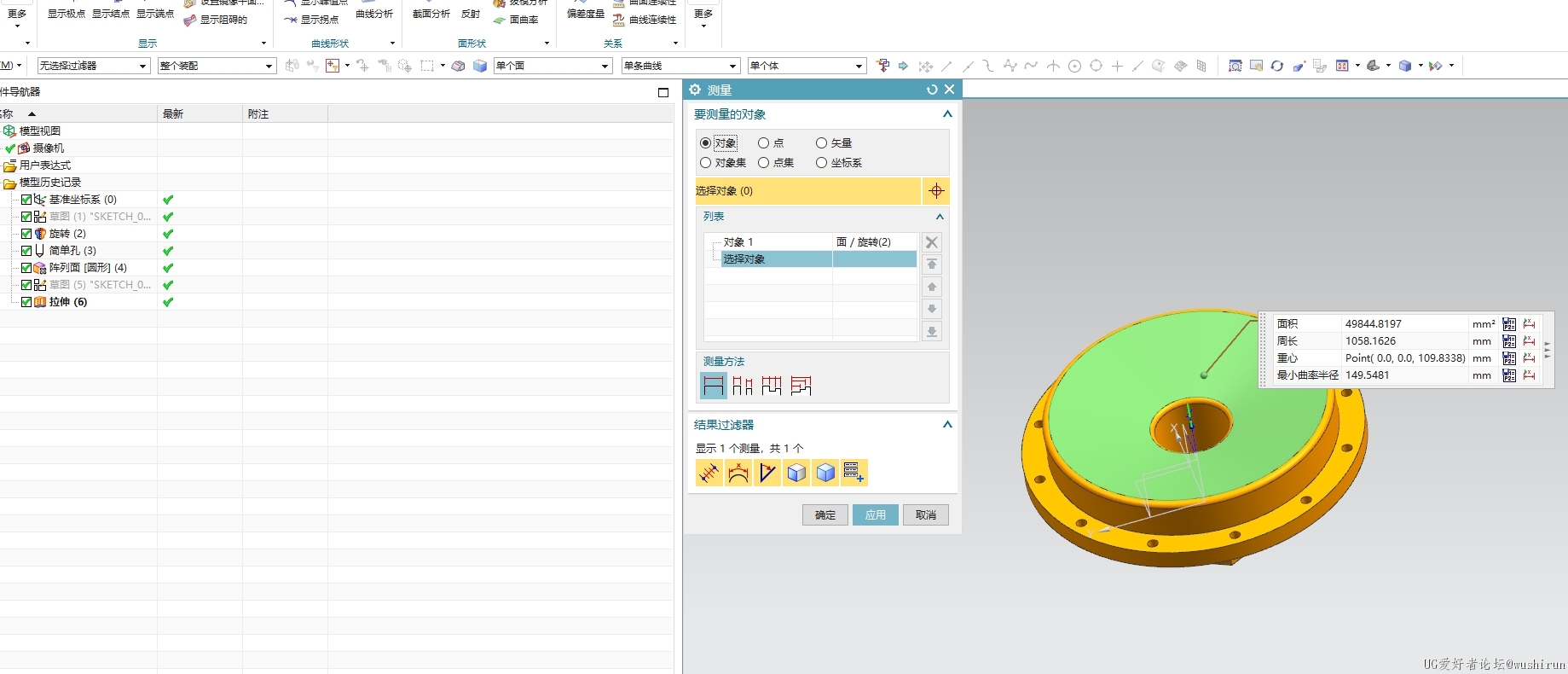The width and height of the screenshot is (1568, 674).
Task: Click the Rotate view toolbar icon
Action: [x=1276, y=66]
